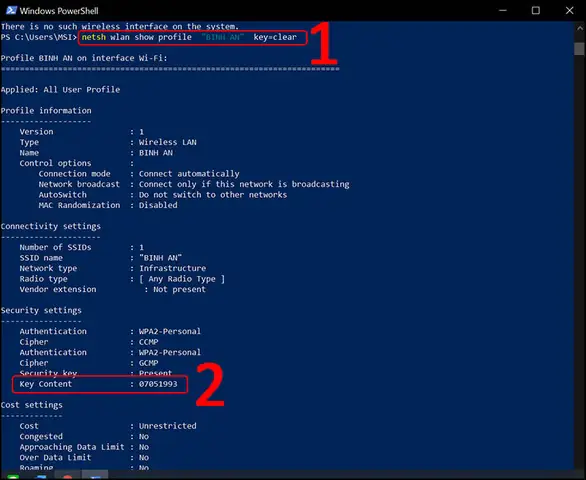The height and width of the screenshot is (480, 586).
Task: Click the Security settings heading
Action: [41, 310]
